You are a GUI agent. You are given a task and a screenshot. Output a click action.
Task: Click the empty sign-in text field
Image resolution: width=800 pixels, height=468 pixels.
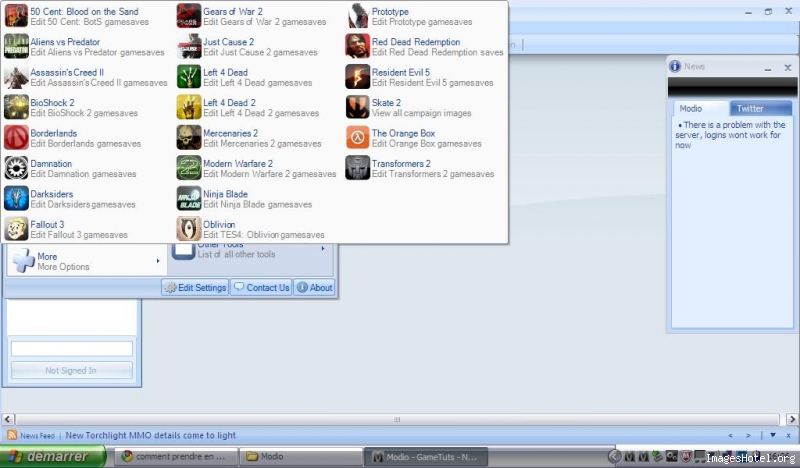[x=71, y=349]
